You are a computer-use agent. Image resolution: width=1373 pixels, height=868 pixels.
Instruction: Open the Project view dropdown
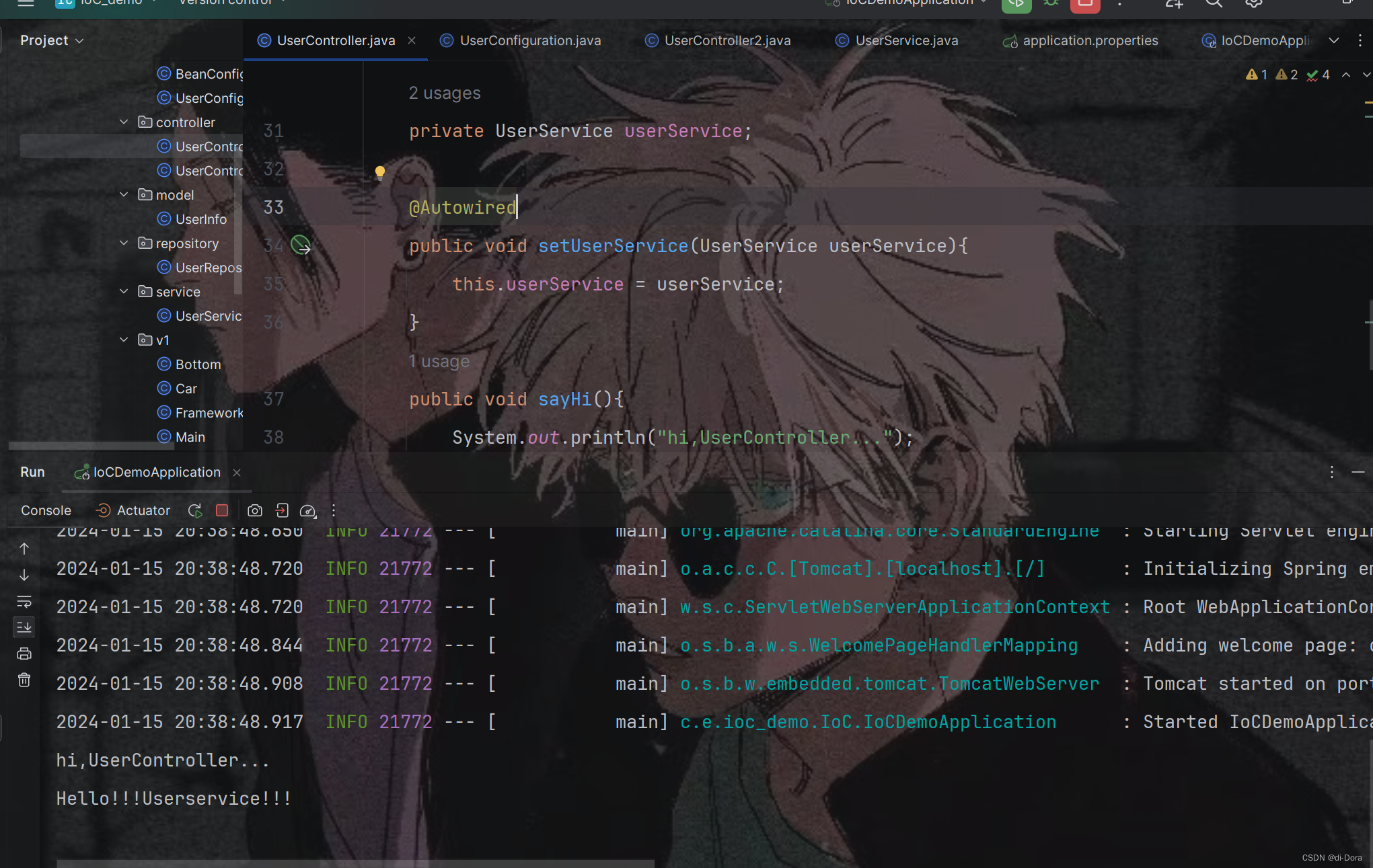[x=52, y=40]
